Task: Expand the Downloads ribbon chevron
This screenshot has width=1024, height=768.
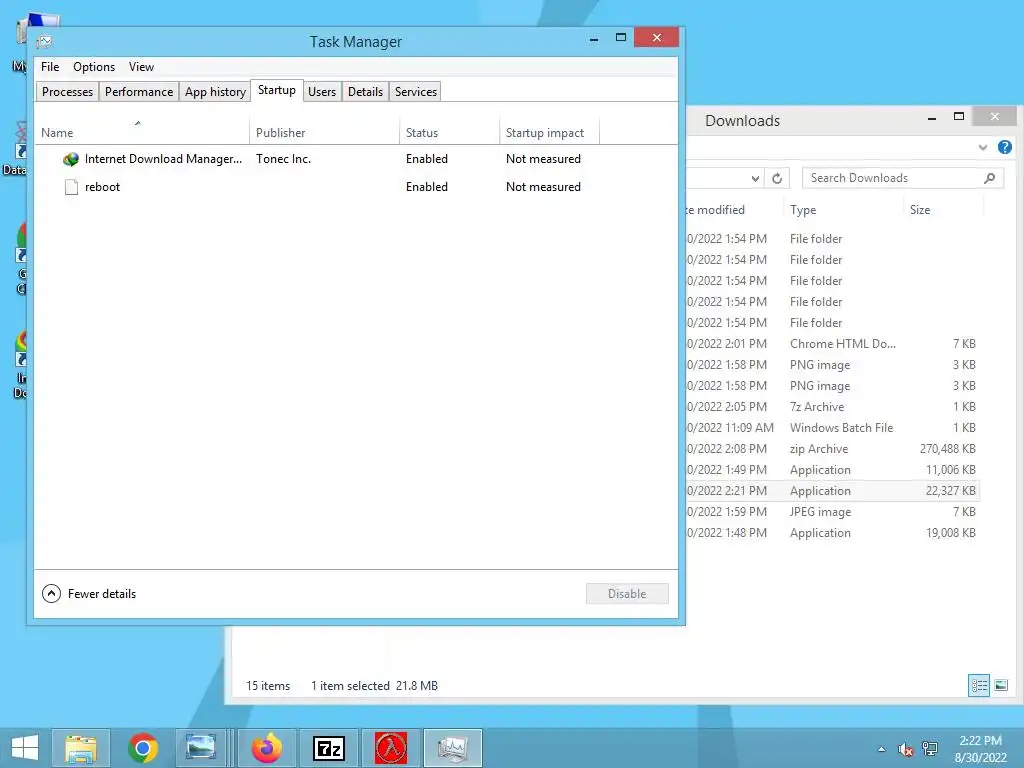Action: (x=983, y=148)
